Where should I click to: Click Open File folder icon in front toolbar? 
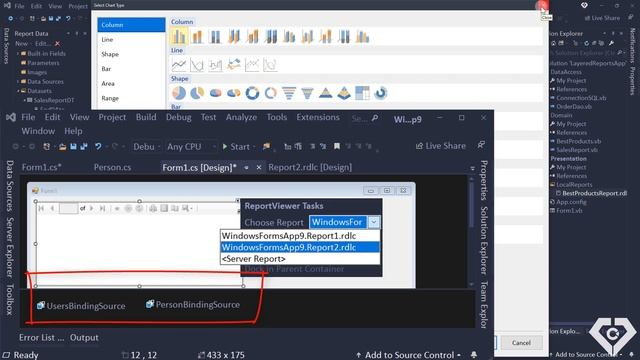click(62, 147)
